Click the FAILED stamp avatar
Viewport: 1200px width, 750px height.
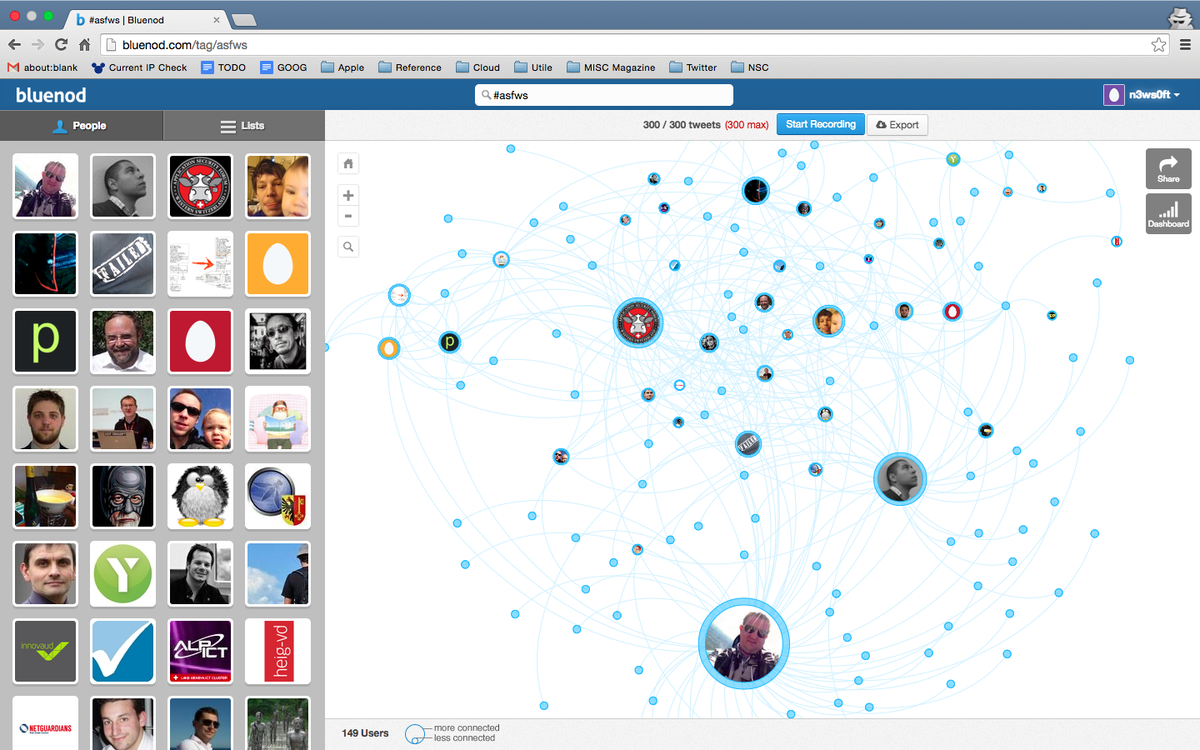(x=123, y=263)
